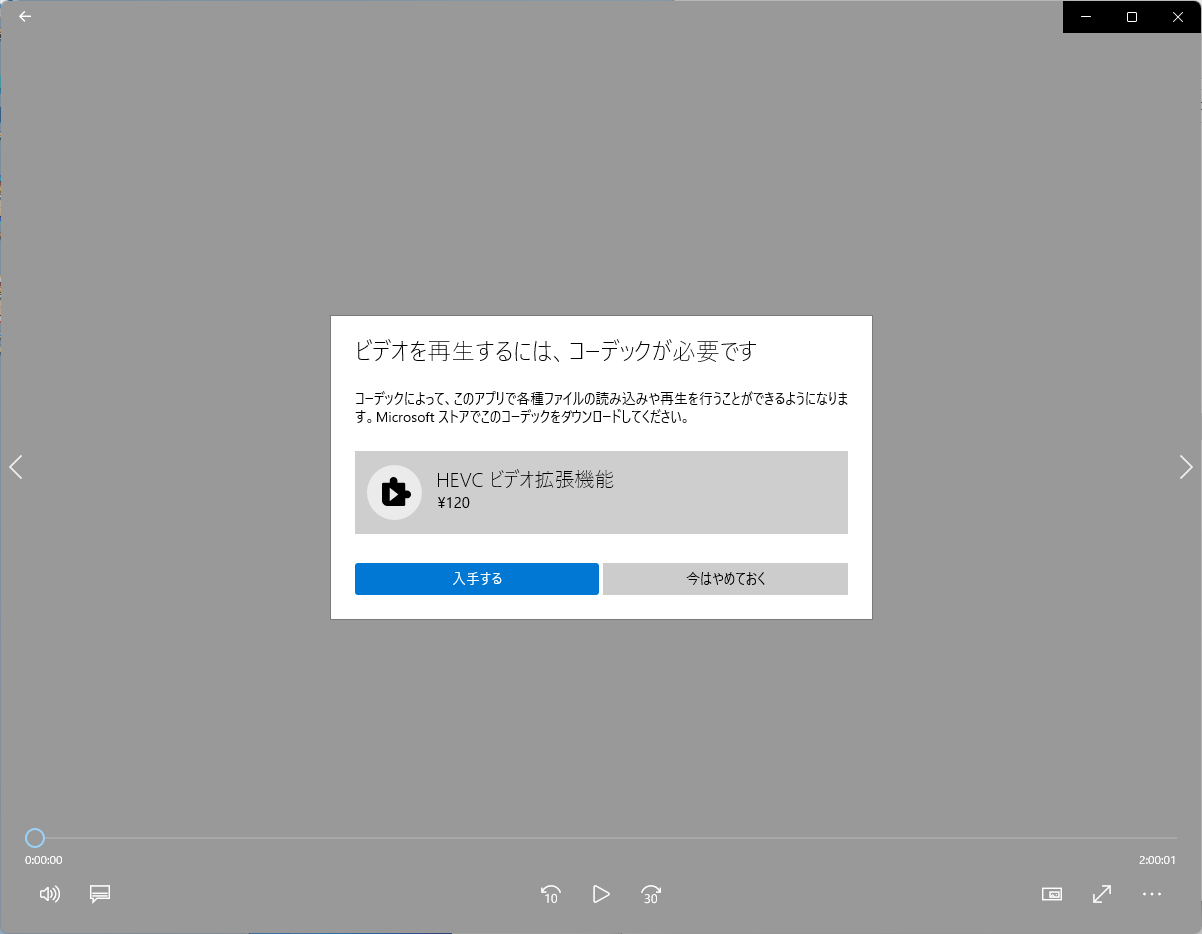Open the subtitles and captions menu

tap(99, 894)
